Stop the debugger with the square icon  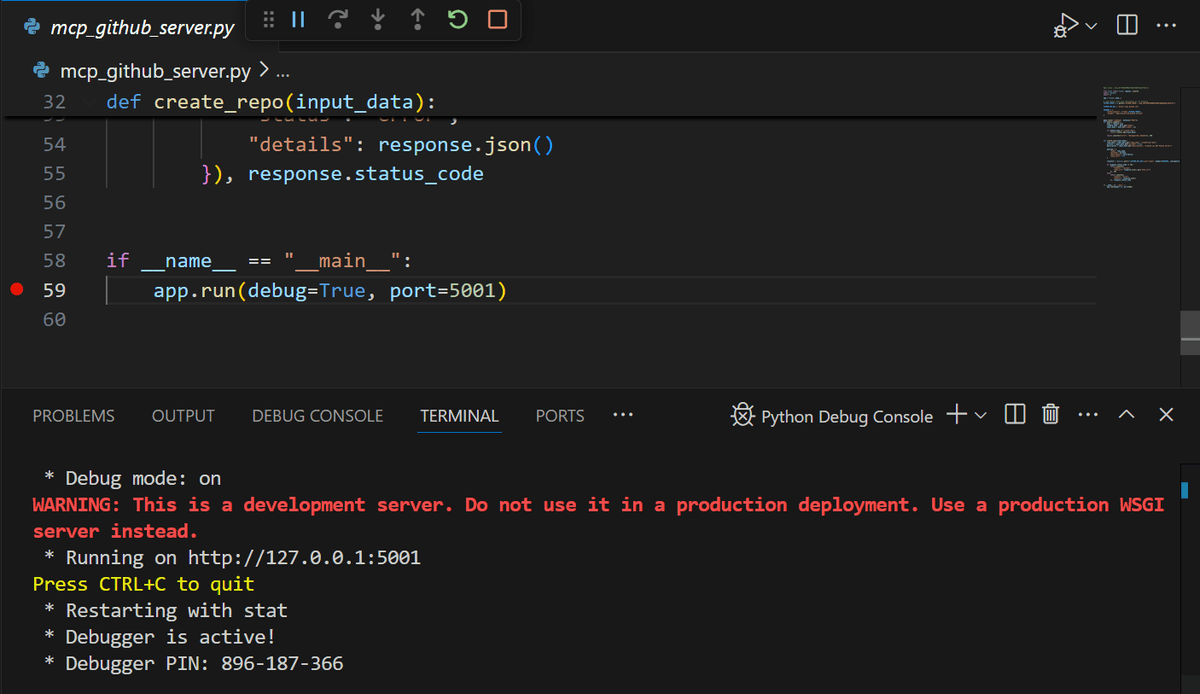498,20
